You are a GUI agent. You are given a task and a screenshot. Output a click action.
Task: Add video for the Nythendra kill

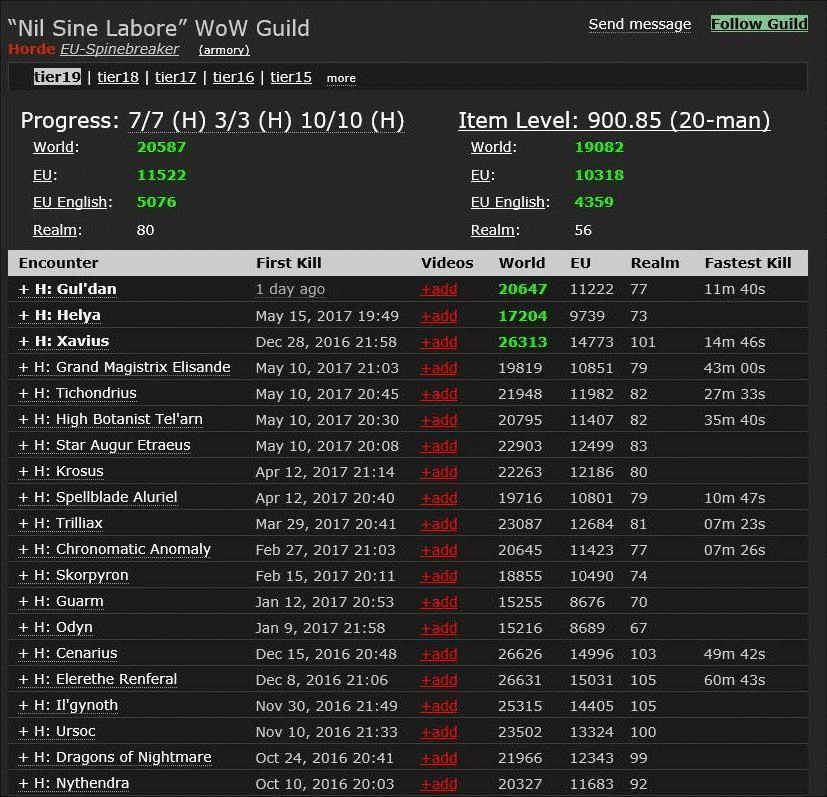click(x=439, y=784)
